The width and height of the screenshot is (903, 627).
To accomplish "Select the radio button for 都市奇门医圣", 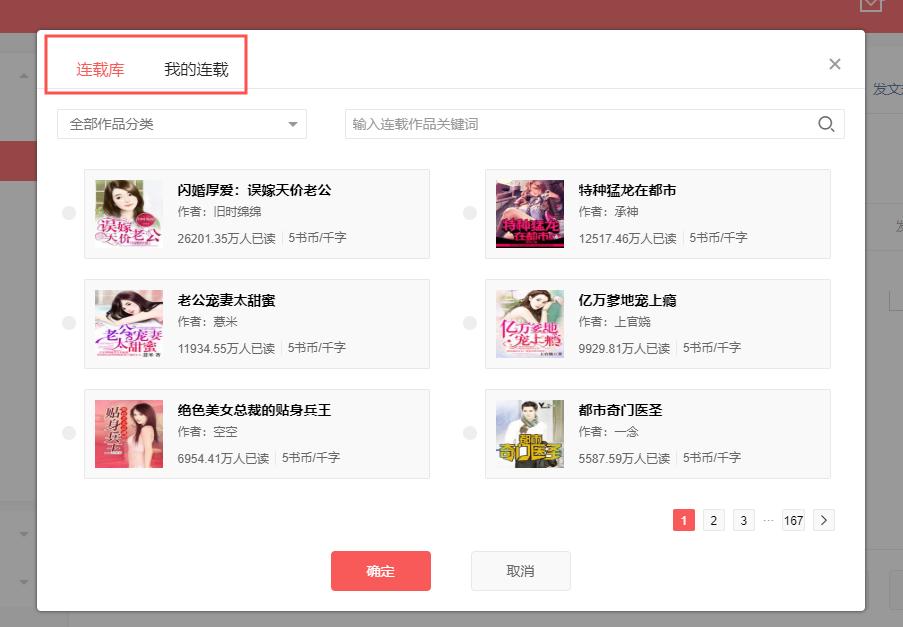I will (x=469, y=433).
